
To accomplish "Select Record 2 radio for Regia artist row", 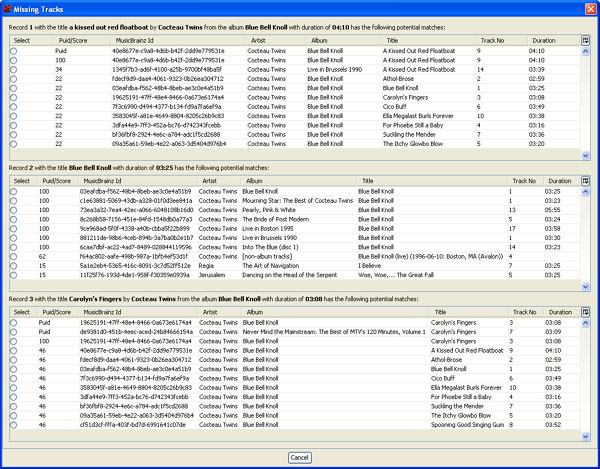I will coord(14,266).
